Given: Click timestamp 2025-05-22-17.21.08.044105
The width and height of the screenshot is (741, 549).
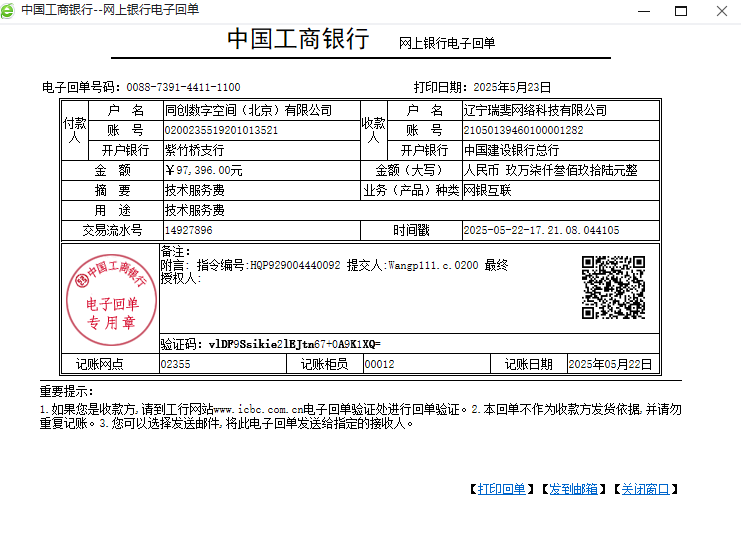Looking at the screenshot, I should click(541, 231).
